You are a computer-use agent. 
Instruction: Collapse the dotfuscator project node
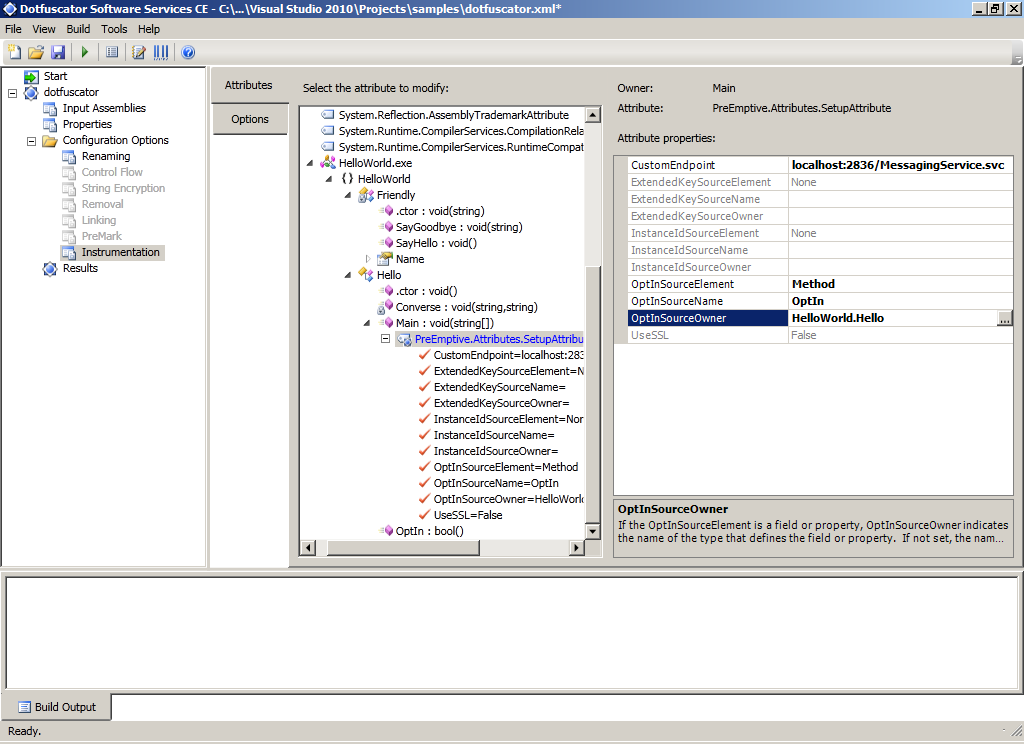click(x=12, y=93)
